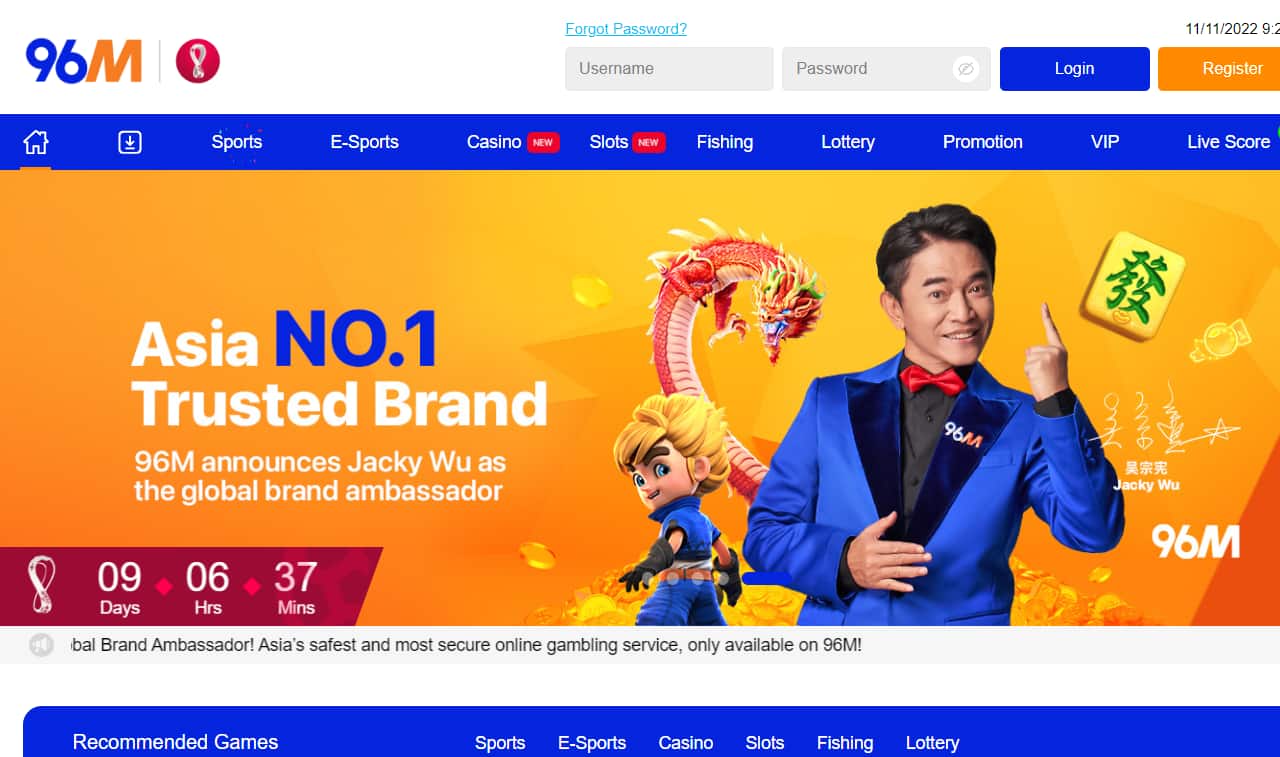Image resolution: width=1280 pixels, height=757 pixels.
Task: Go to the Home icon in navbar
Action: pyautogui.click(x=35, y=142)
